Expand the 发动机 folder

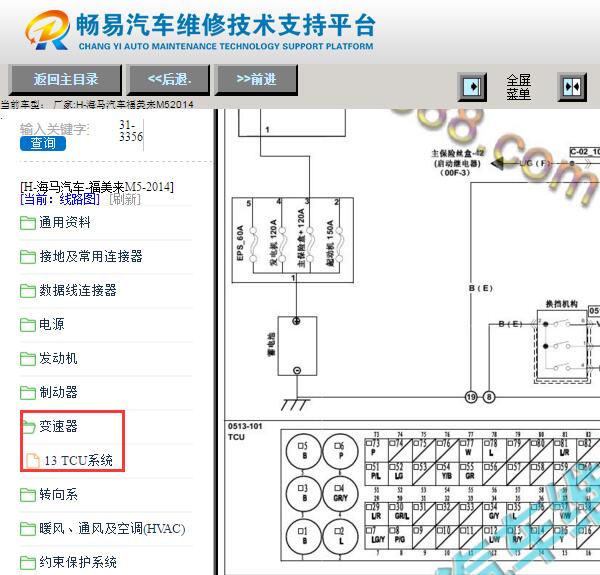(58, 358)
